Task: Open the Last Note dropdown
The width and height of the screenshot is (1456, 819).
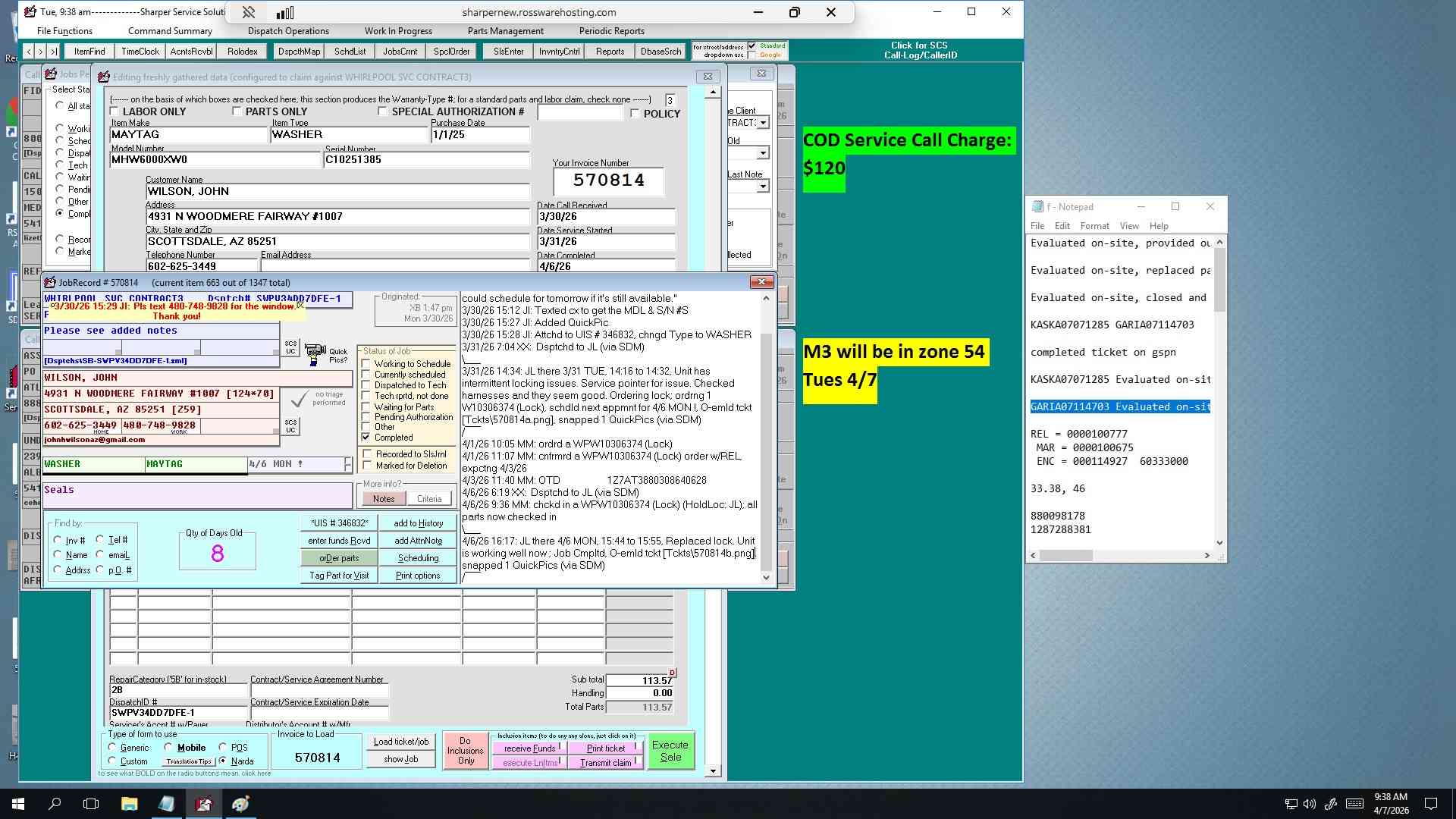Action: click(763, 187)
